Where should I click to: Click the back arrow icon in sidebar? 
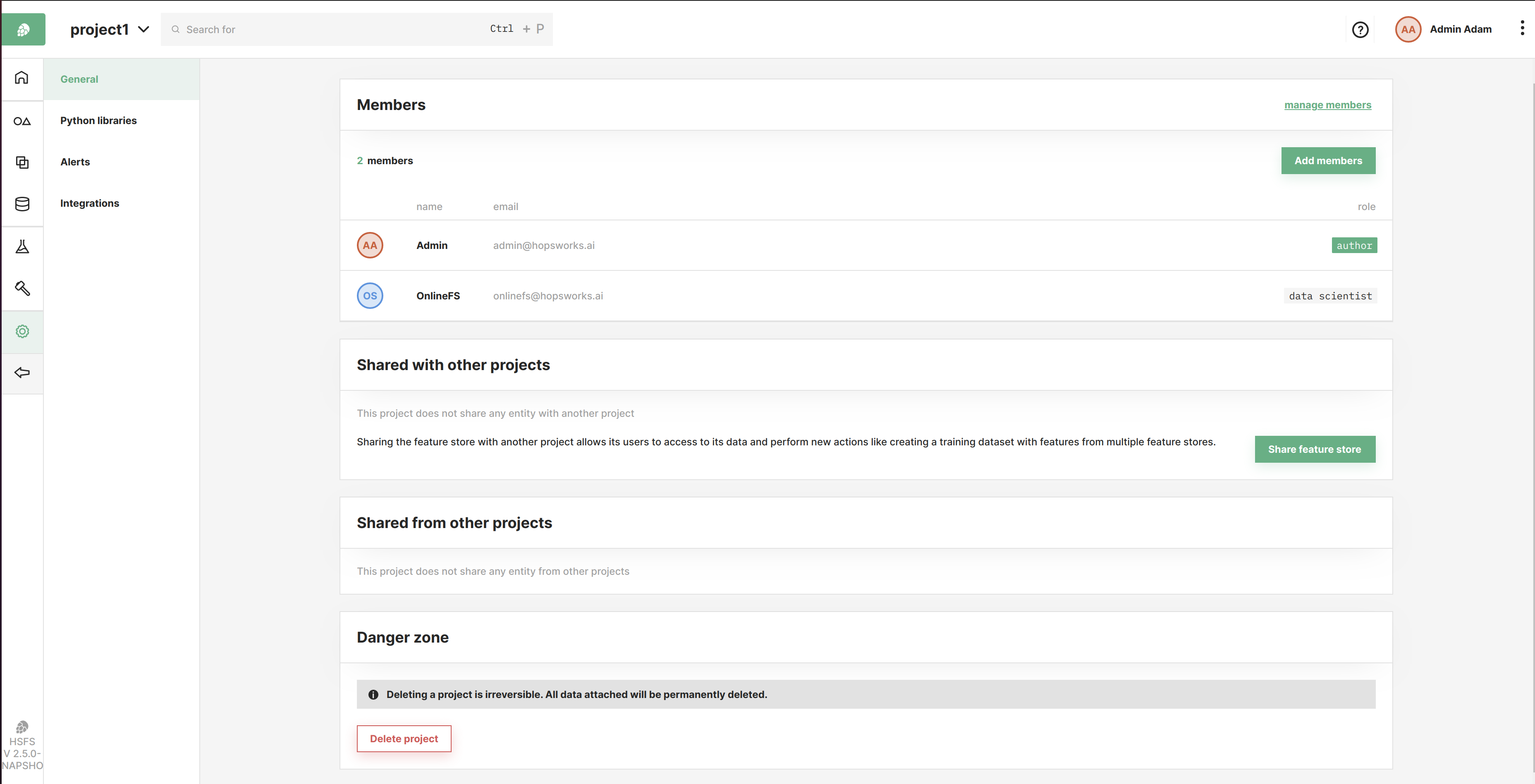tap(22, 373)
